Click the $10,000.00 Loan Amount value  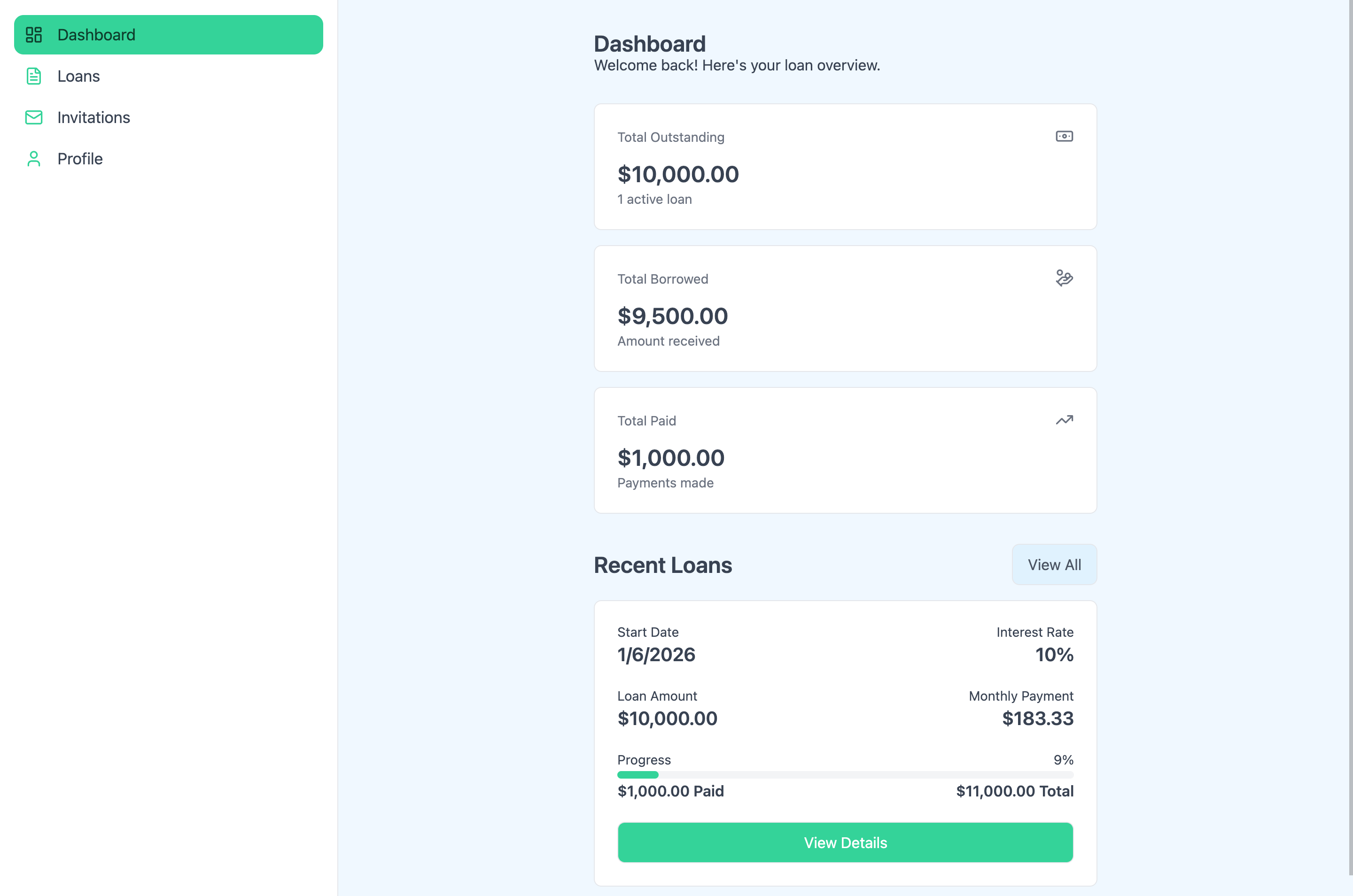click(667, 718)
